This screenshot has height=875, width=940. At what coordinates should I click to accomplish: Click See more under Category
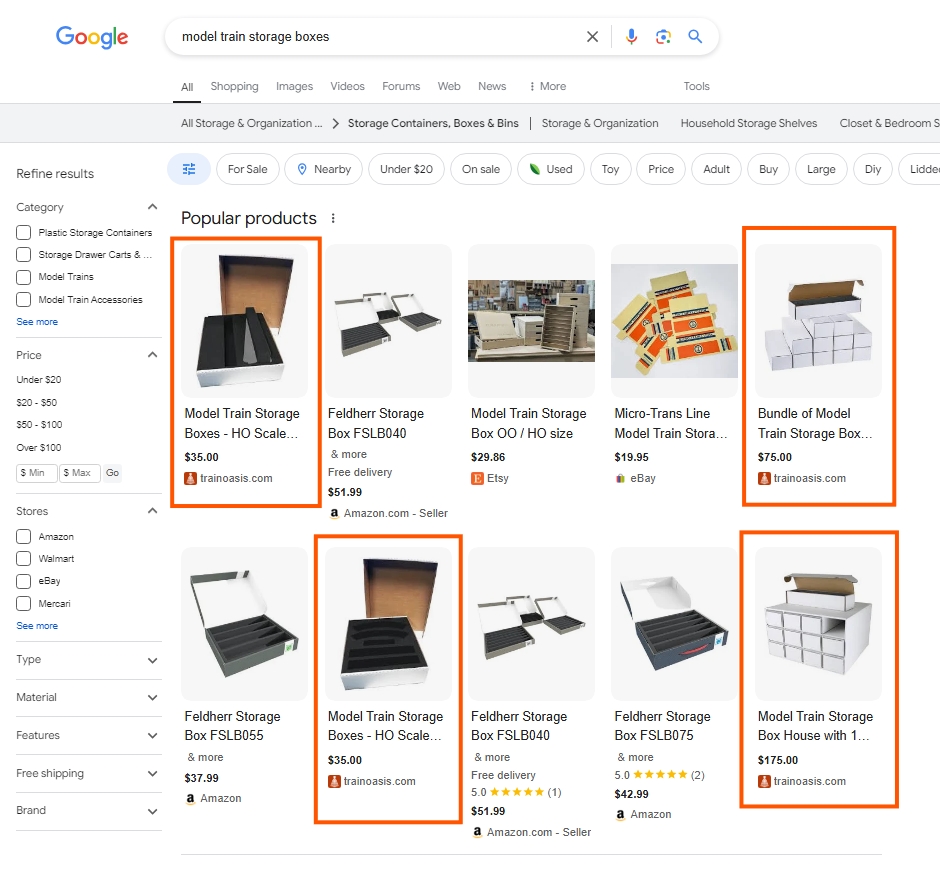click(37, 322)
